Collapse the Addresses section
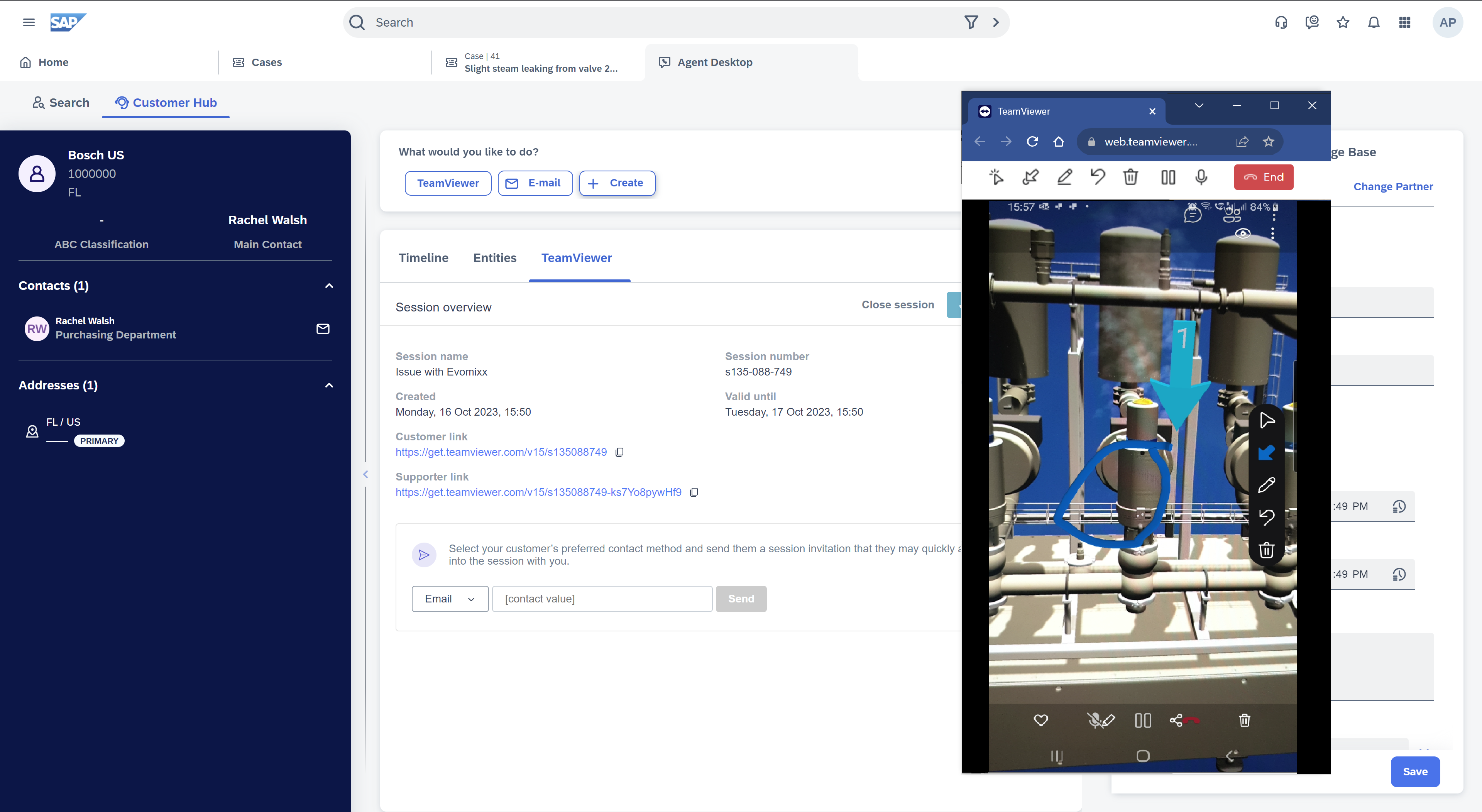 click(x=328, y=385)
